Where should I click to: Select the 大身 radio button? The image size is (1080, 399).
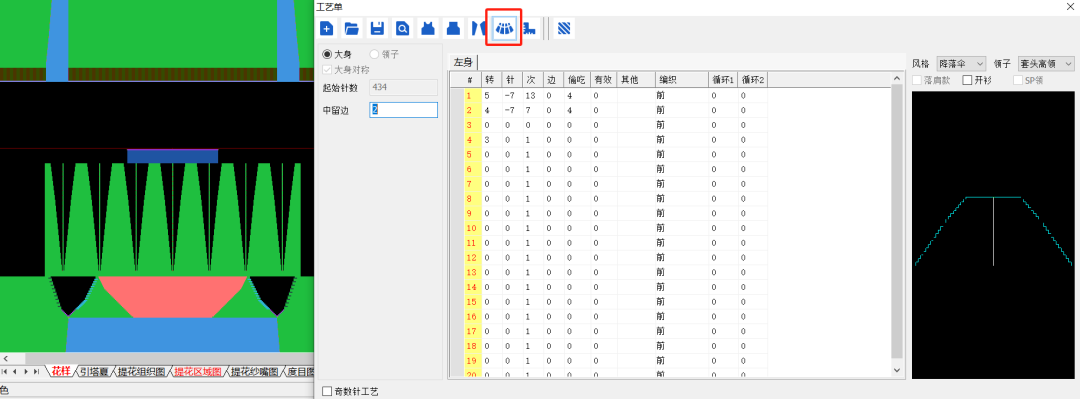click(327, 54)
